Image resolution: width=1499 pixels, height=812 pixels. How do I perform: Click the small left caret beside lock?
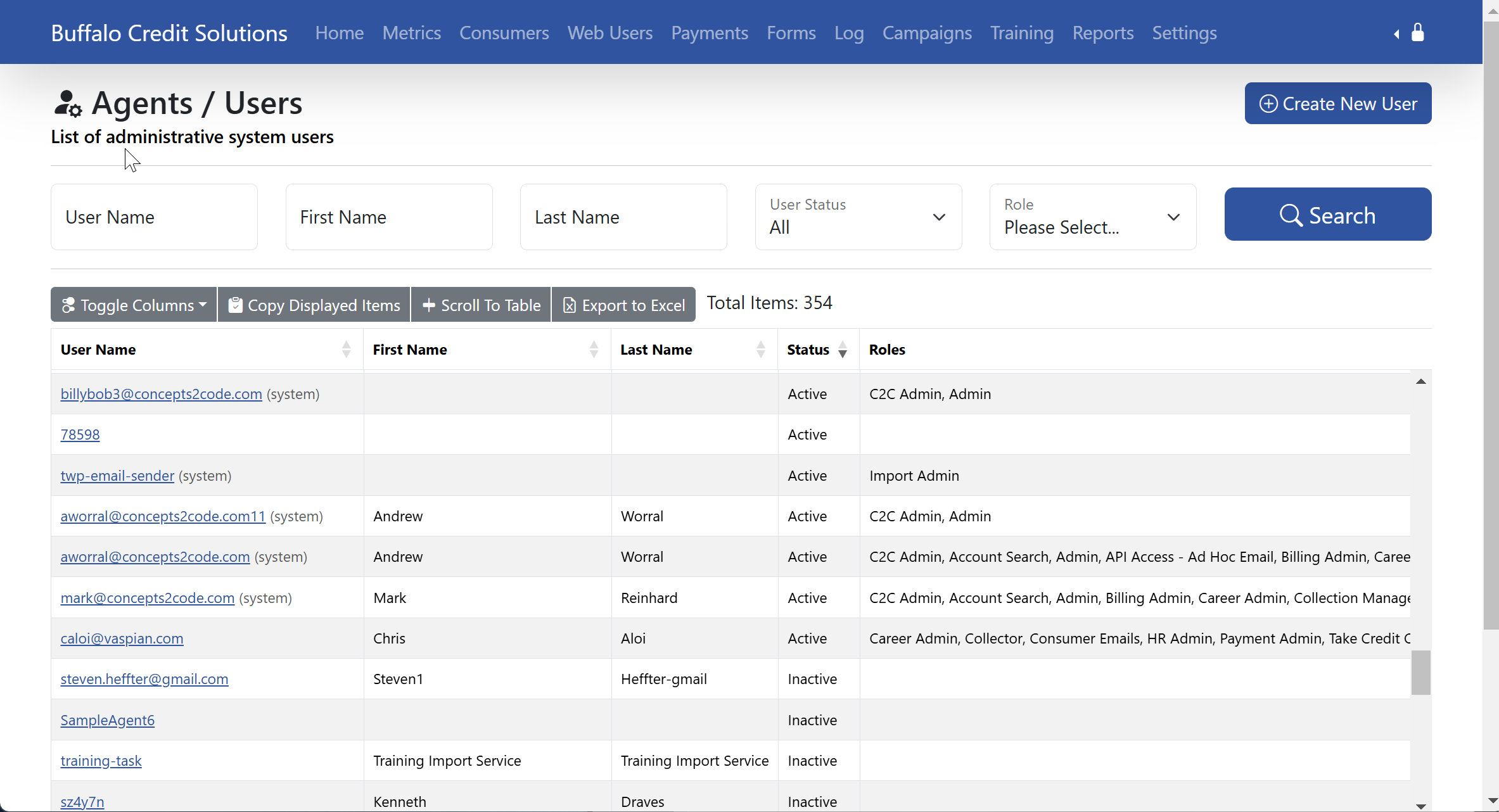(x=1396, y=34)
